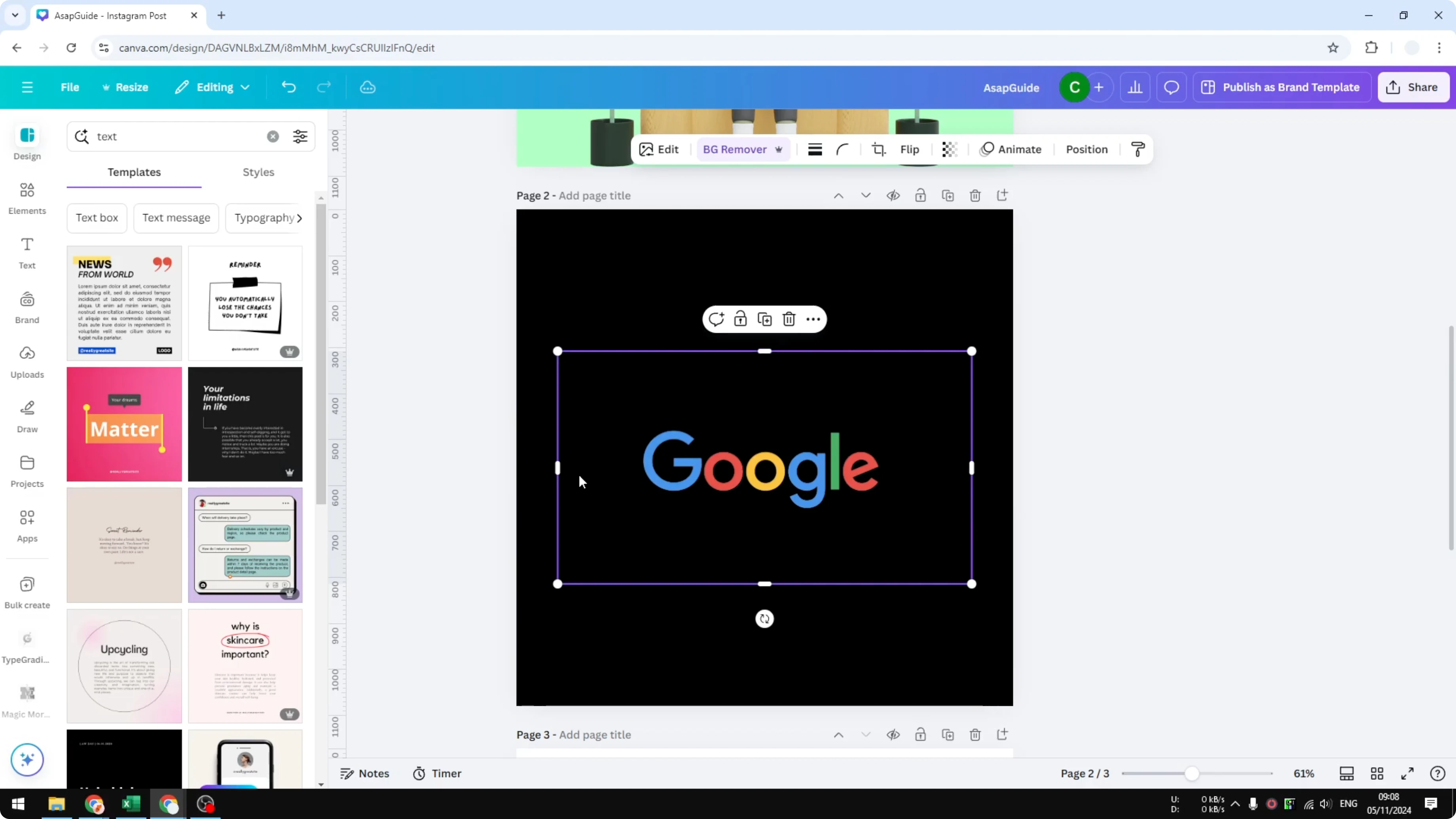Move Page 2 down with the chevron
This screenshot has height=819, width=1456.
865,195
